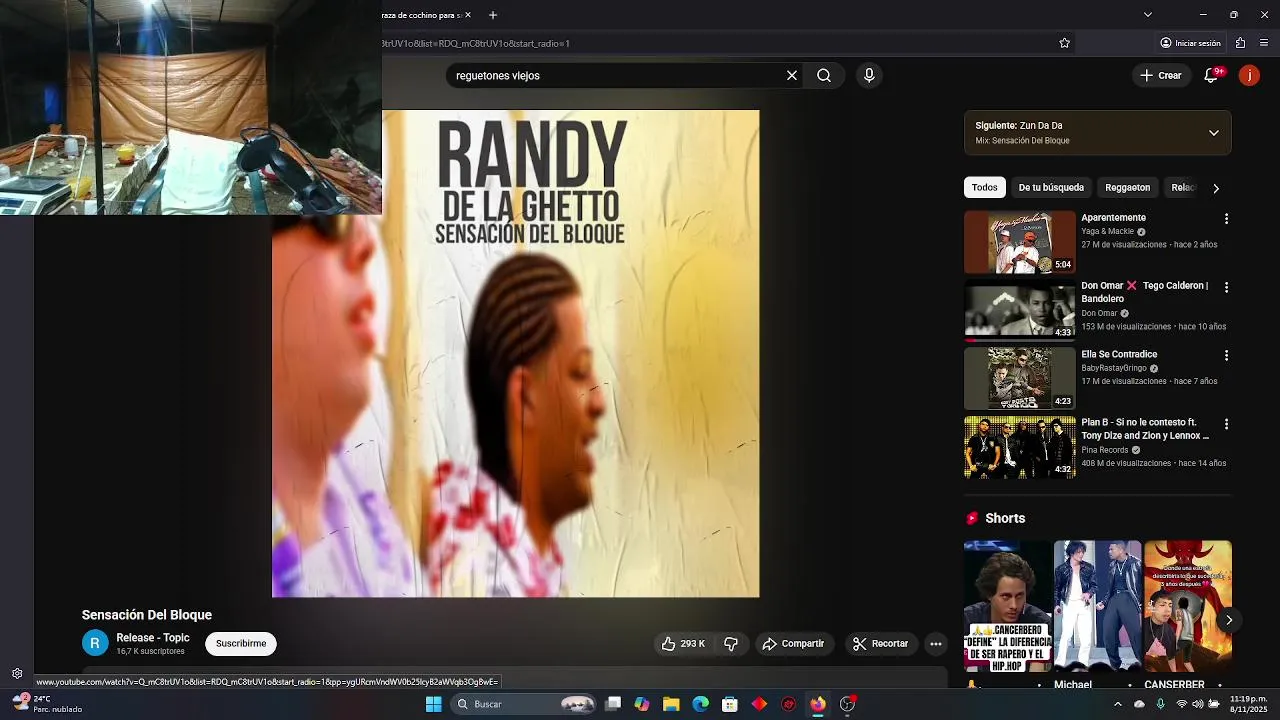Subscribe with Suscribirme button

(x=241, y=643)
